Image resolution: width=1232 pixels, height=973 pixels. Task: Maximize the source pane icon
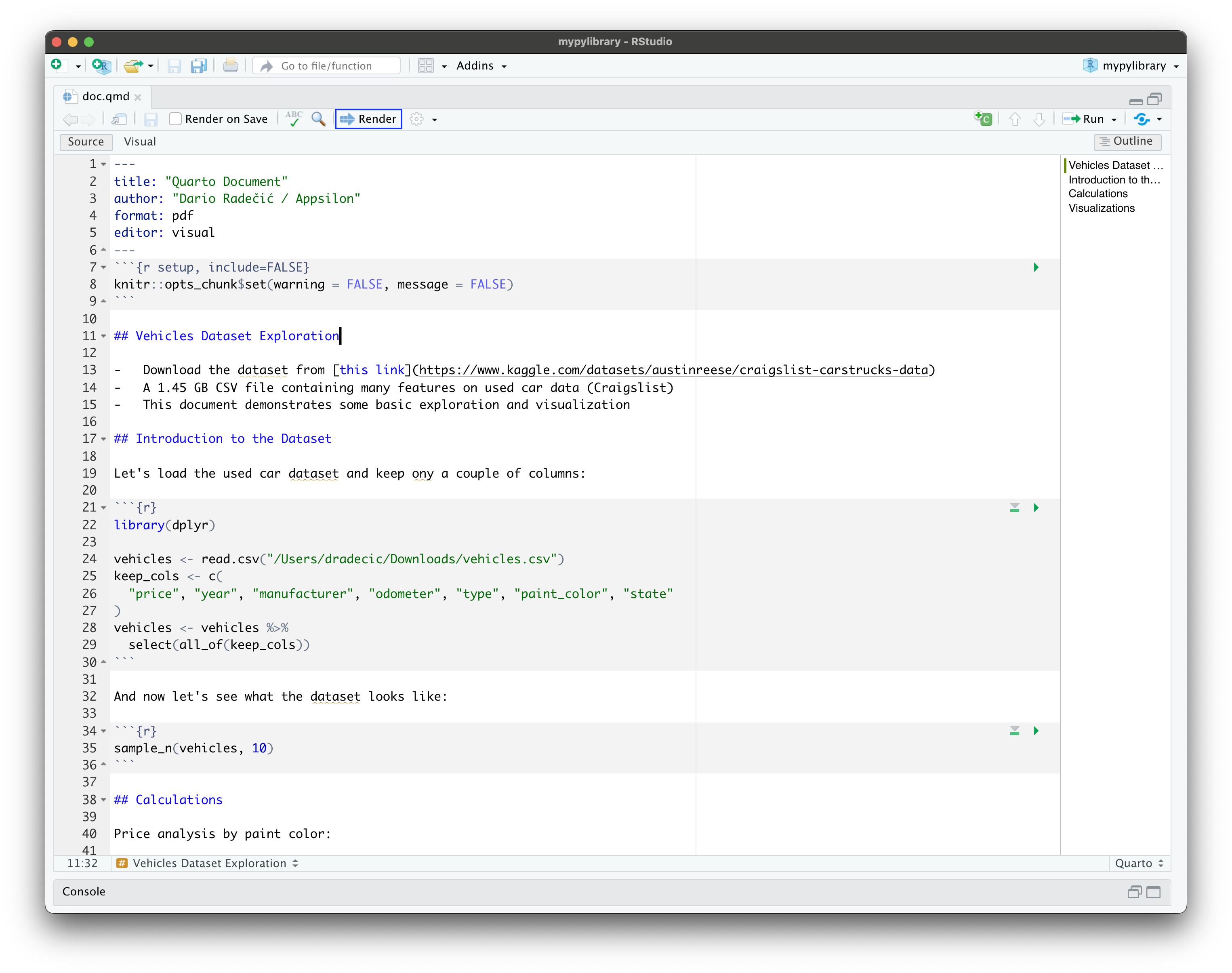tap(1154, 99)
